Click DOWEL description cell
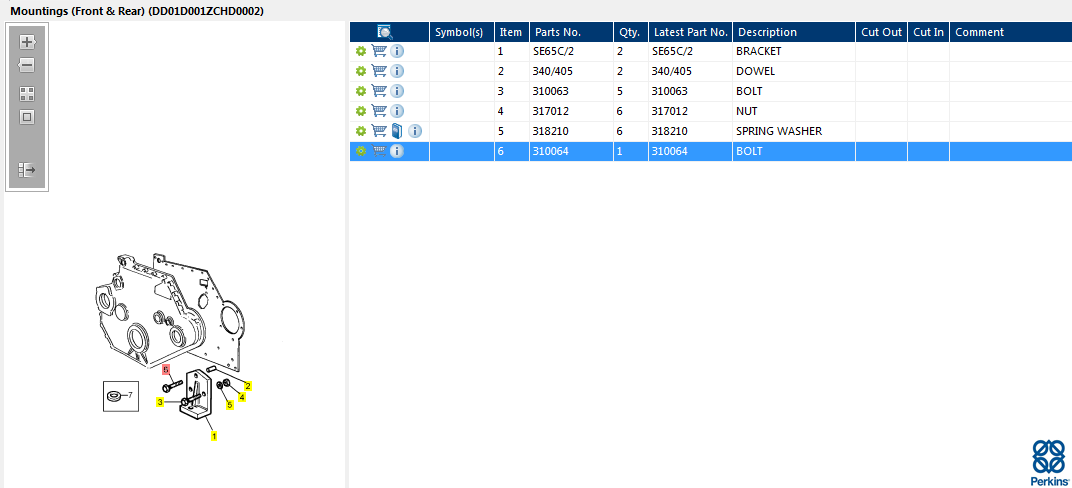 (x=794, y=71)
